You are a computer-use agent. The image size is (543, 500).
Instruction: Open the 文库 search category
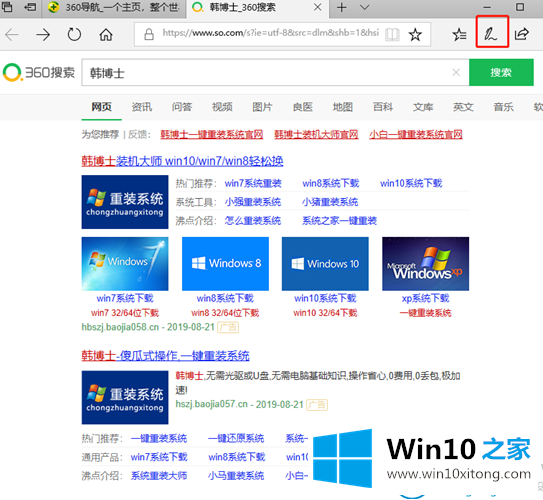click(x=423, y=107)
